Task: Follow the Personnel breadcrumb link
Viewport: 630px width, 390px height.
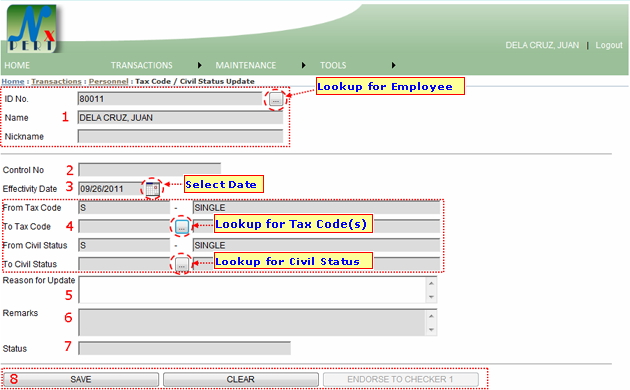Action: (x=108, y=82)
